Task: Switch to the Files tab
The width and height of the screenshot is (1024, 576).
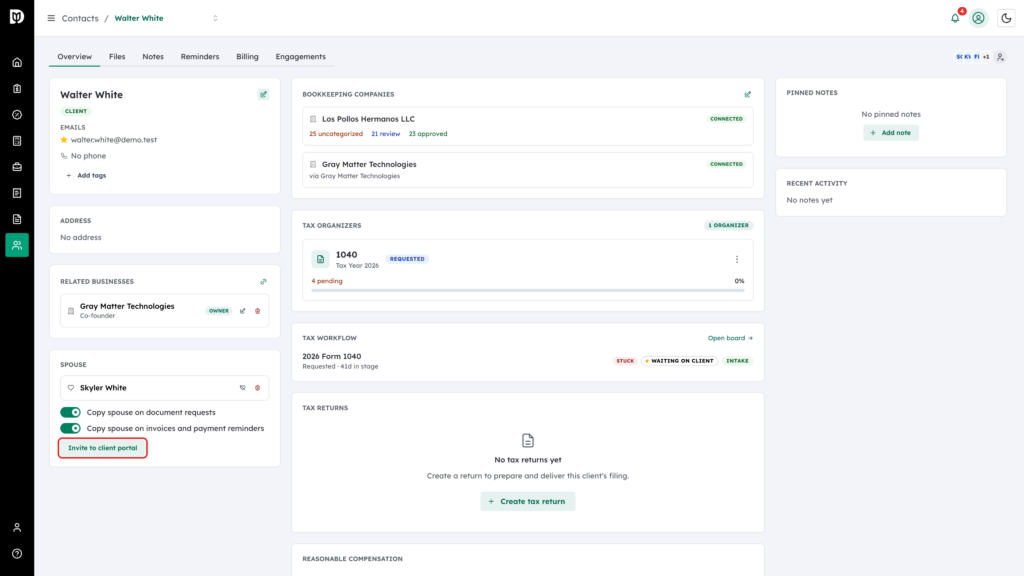Action: [x=117, y=57]
